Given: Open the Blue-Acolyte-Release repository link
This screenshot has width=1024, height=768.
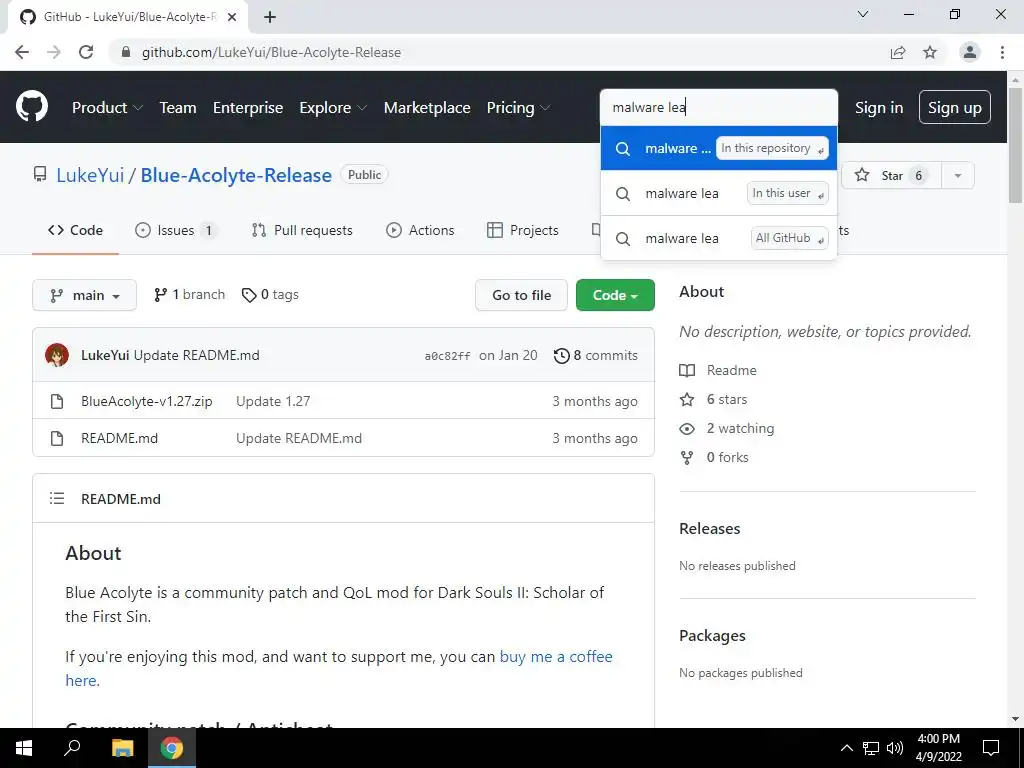Looking at the screenshot, I should [x=236, y=175].
